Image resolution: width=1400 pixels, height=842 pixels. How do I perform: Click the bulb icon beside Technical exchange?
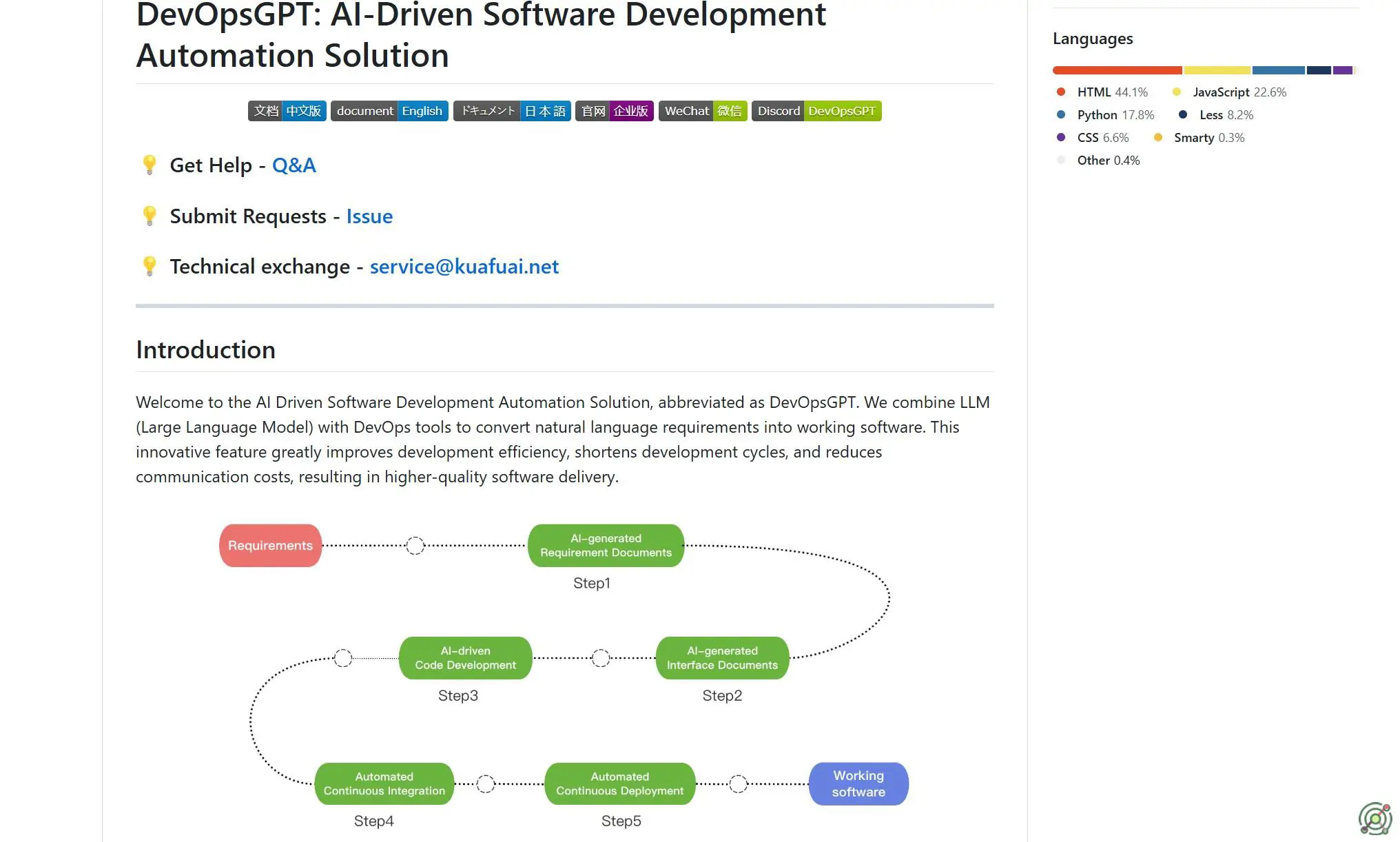click(x=150, y=267)
